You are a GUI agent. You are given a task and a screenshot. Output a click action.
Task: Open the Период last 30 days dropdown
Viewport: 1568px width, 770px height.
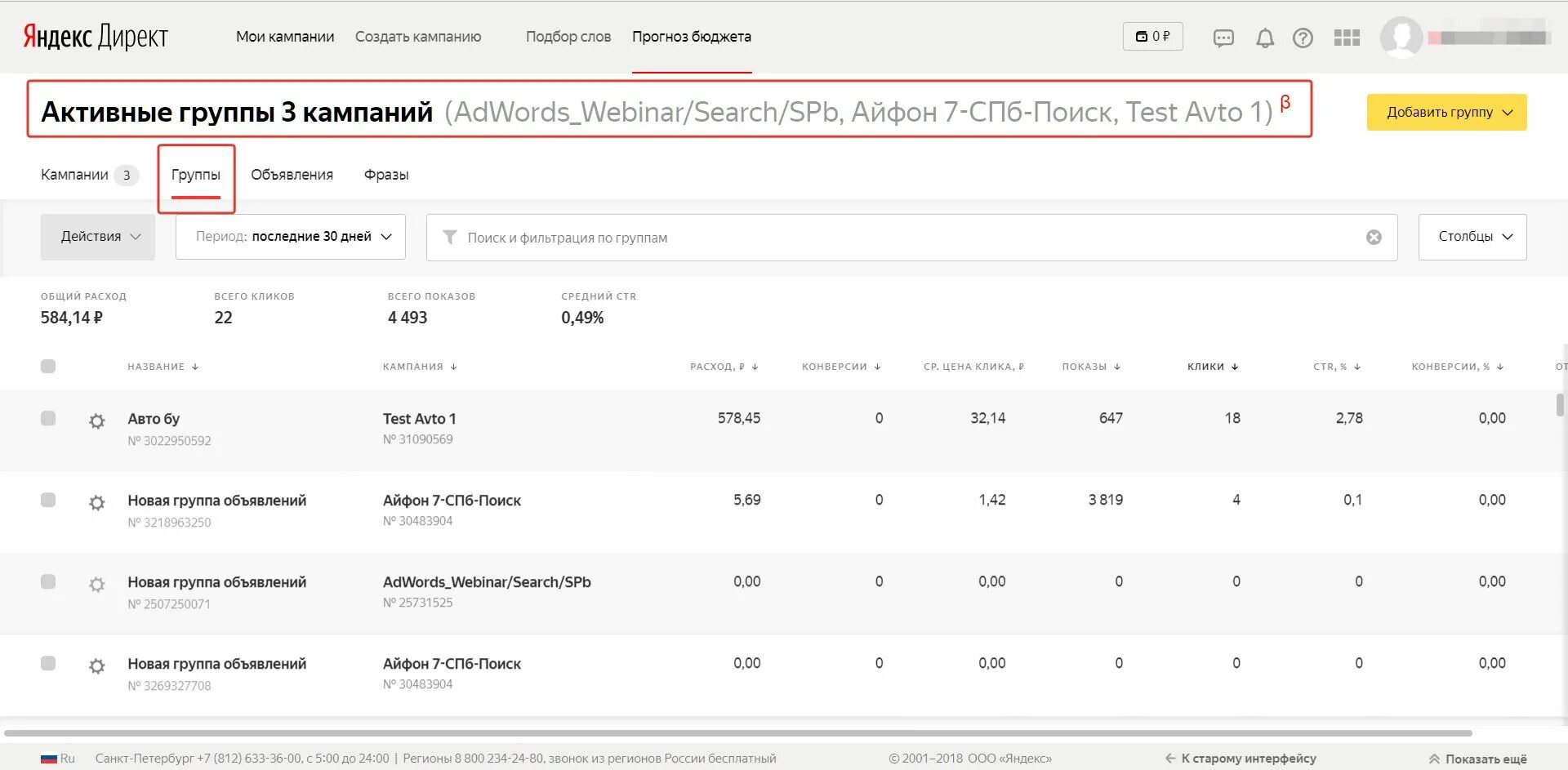(x=291, y=237)
